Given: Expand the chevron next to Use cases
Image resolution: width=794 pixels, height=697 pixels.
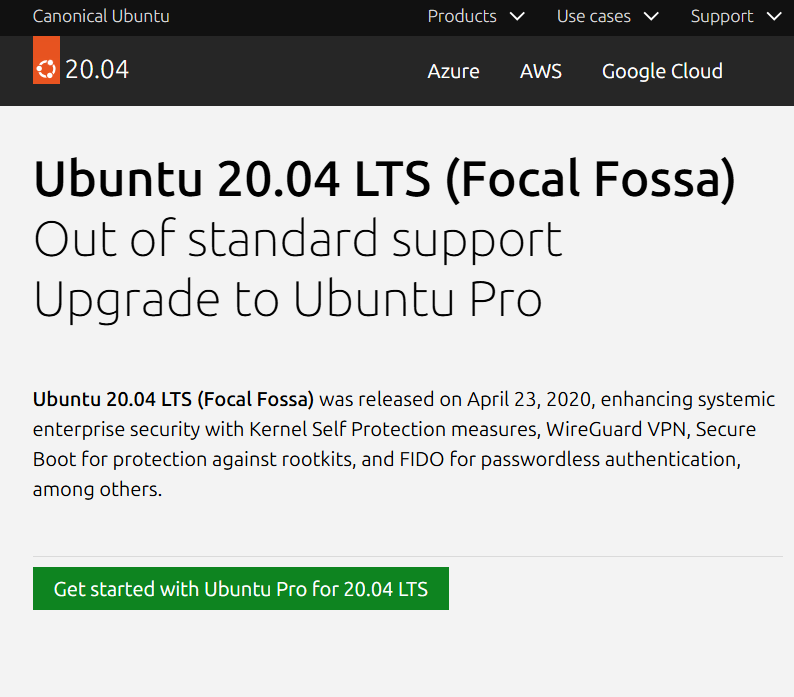Looking at the screenshot, I should point(651,17).
